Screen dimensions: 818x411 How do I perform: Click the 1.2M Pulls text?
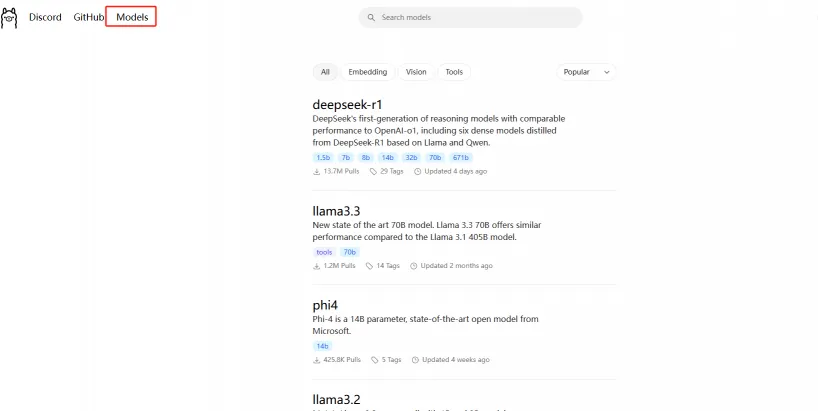pos(340,265)
